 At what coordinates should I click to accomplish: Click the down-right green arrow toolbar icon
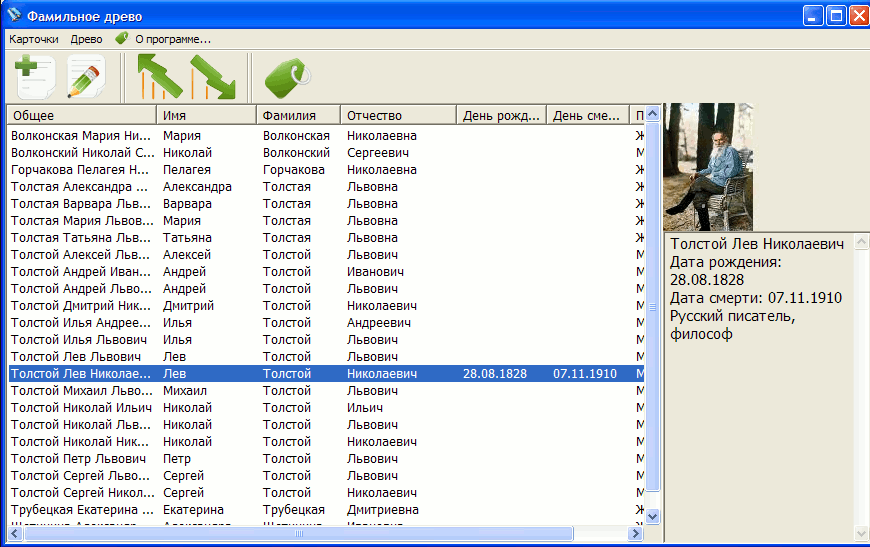coord(212,77)
